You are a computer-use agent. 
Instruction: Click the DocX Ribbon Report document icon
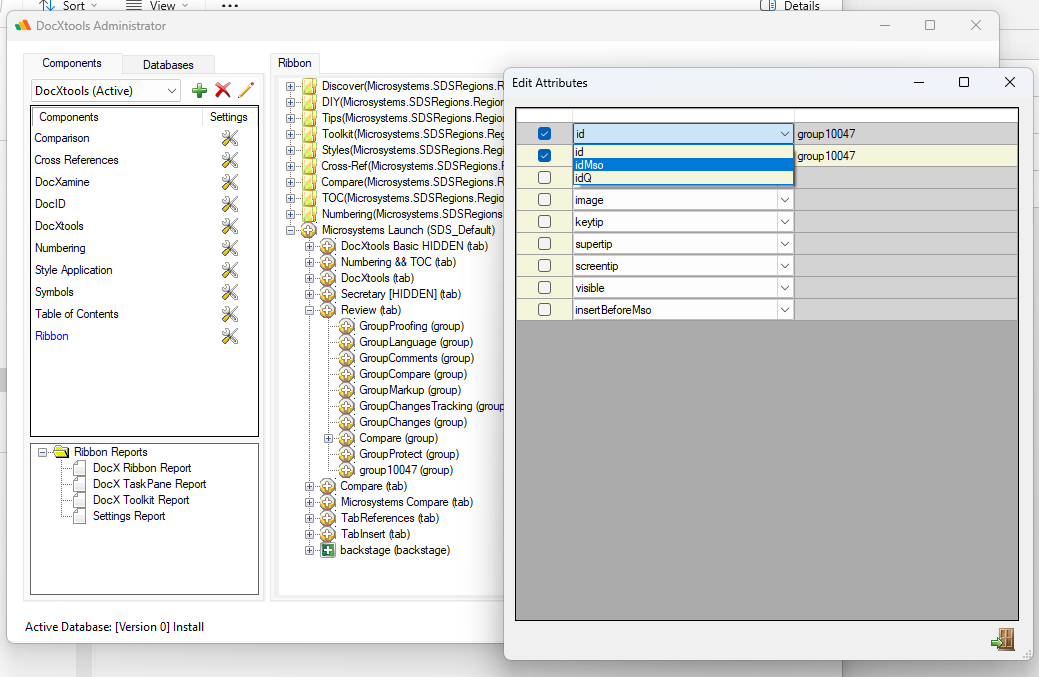coord(80,468)
